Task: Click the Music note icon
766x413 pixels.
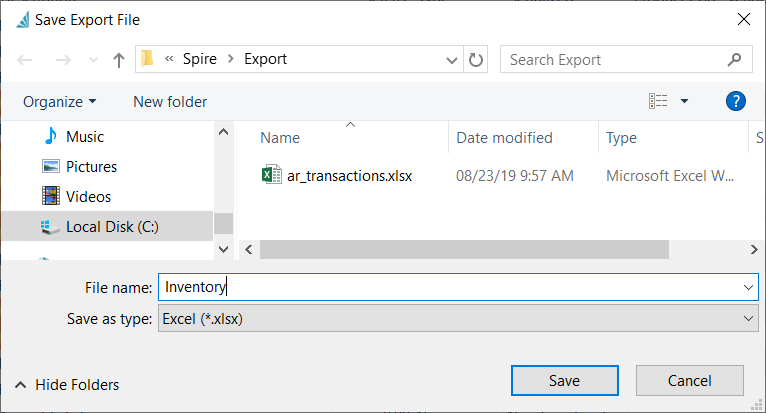Action: pos(50,136)
